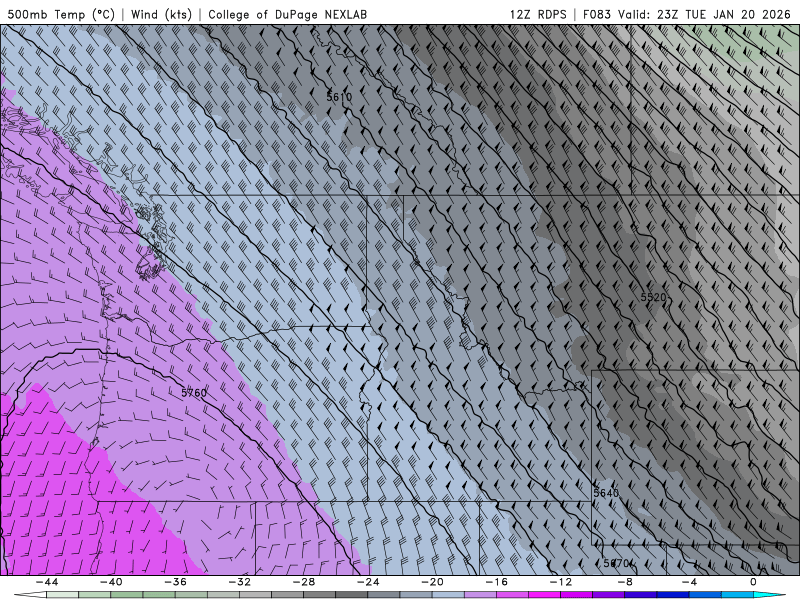800x600 pixels.
Task: Click the "Valid: 23Z TUE JAN 20 2026" text
Action: click(x=704, y=14)
